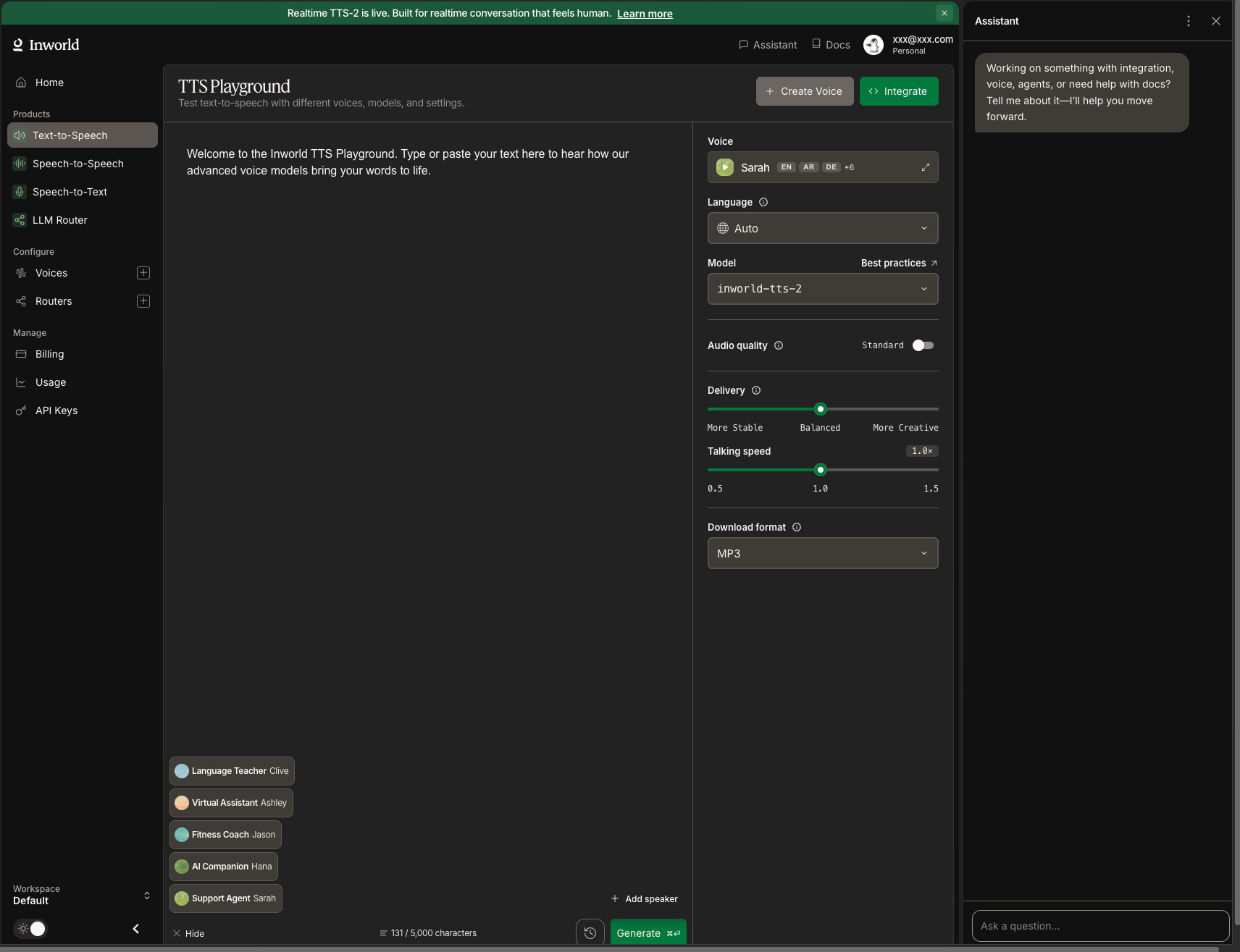
Task: Click the Talking speed slider handle
Action: (x=821, y=470)
